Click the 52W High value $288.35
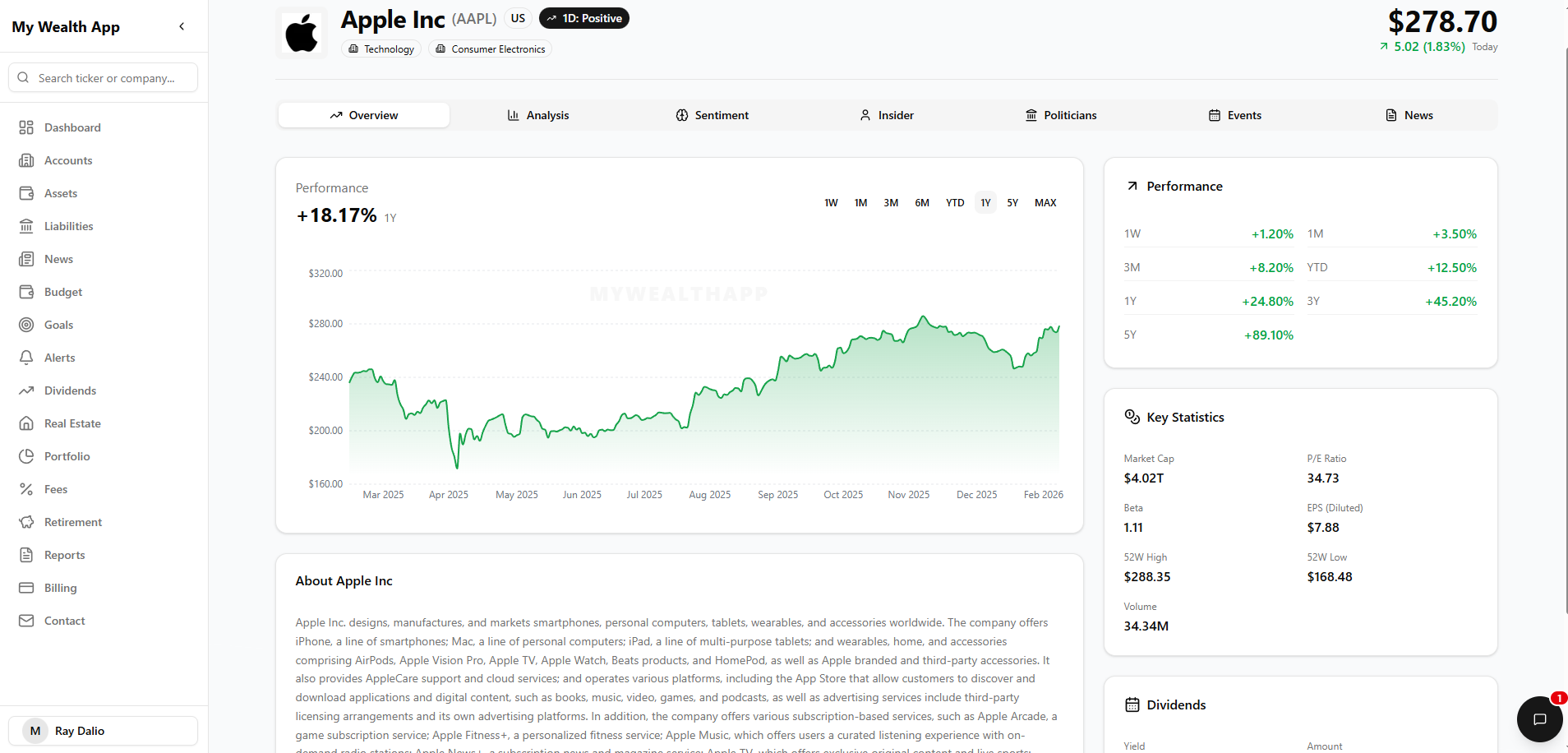The height and width of the screenshot is (753, 1568). click(1147, 577)
